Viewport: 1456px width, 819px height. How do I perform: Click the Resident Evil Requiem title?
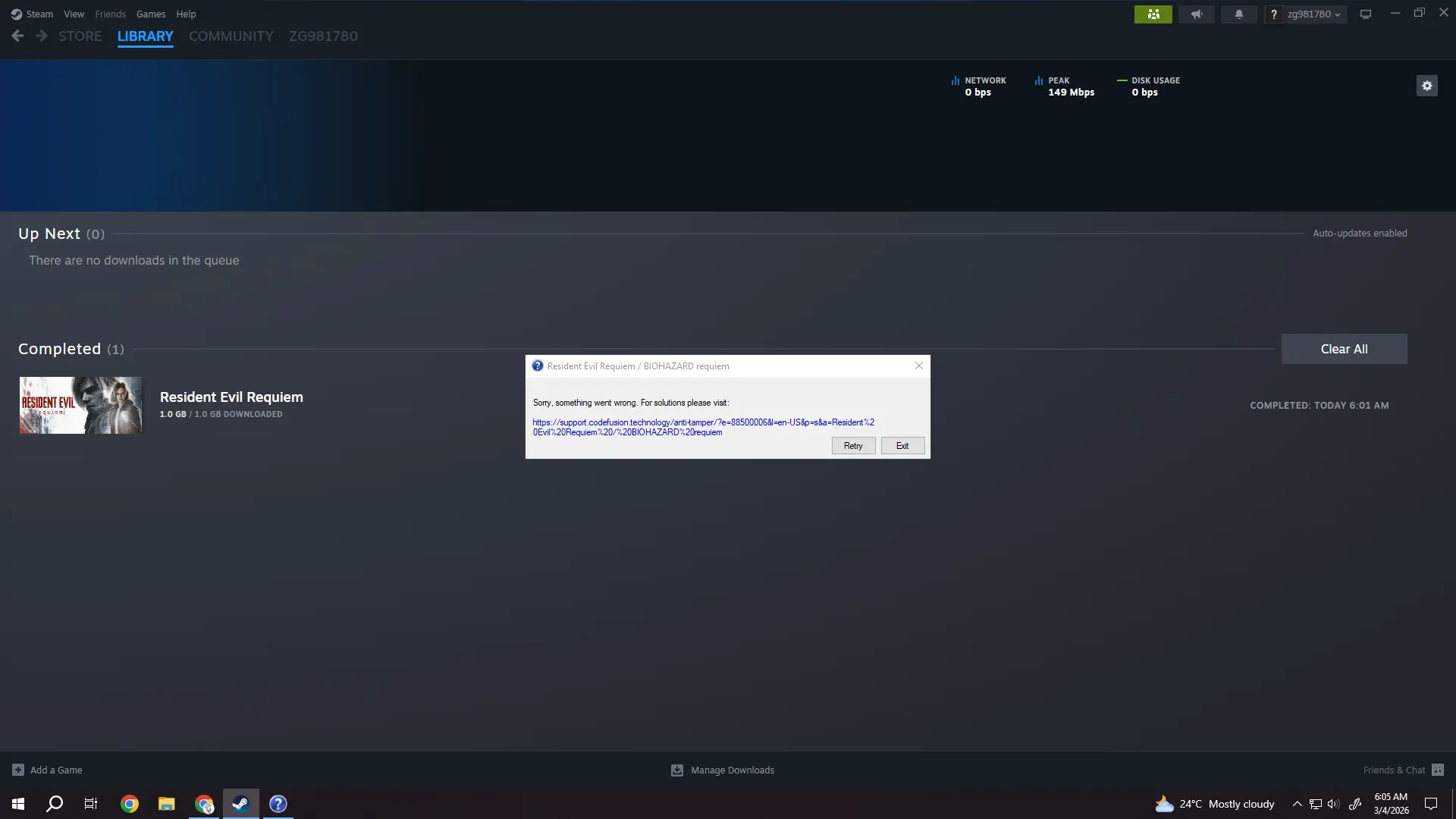pos(231,397)
